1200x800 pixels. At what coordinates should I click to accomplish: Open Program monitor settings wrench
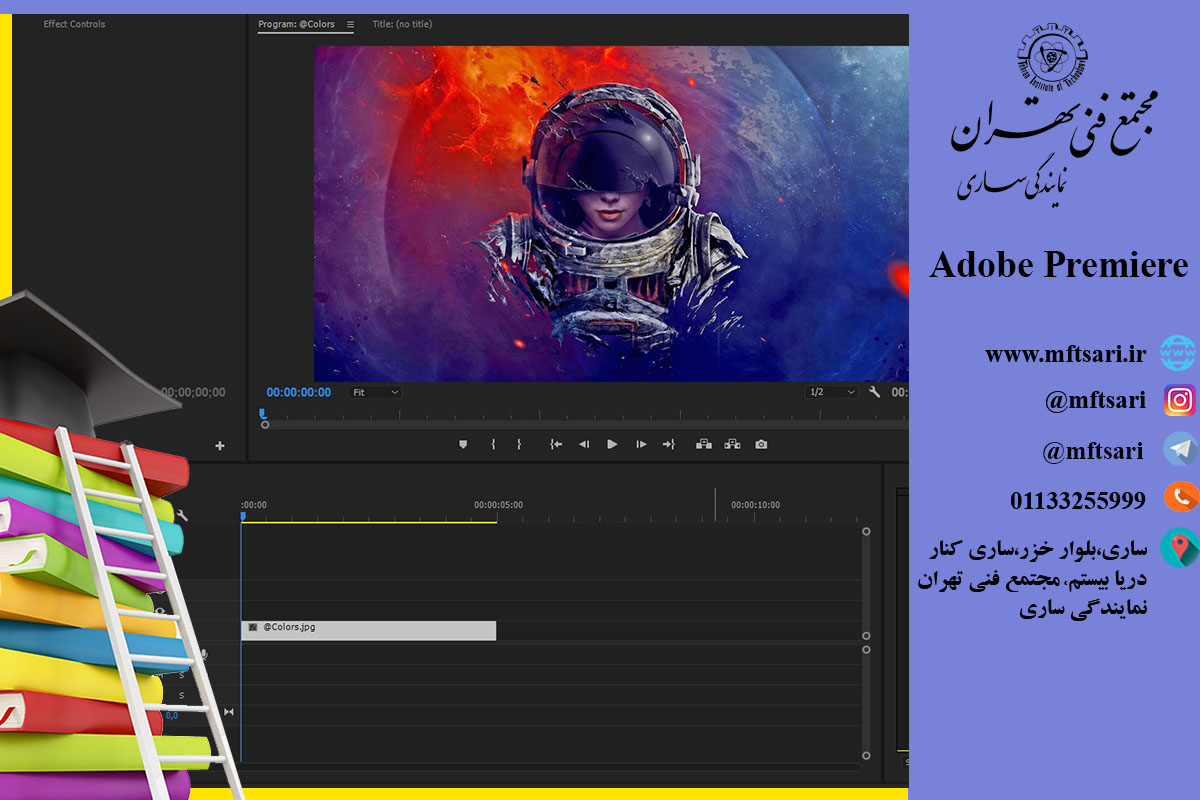coord(874,392)
